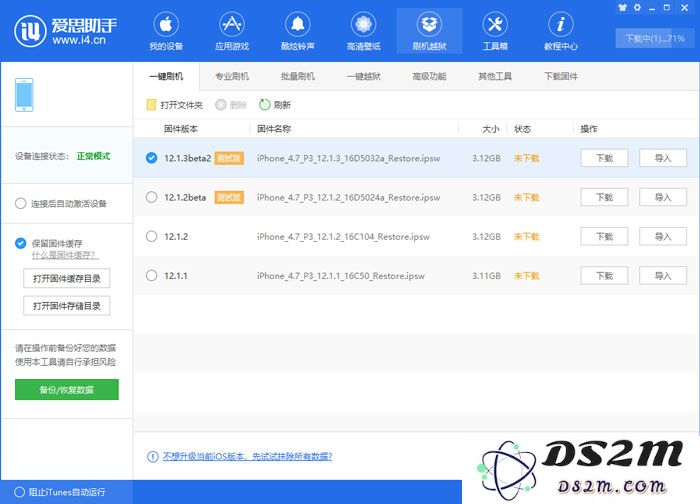Click the 删除 delete toolbar item
The image size is (700, 504).
tap(231, 105)
